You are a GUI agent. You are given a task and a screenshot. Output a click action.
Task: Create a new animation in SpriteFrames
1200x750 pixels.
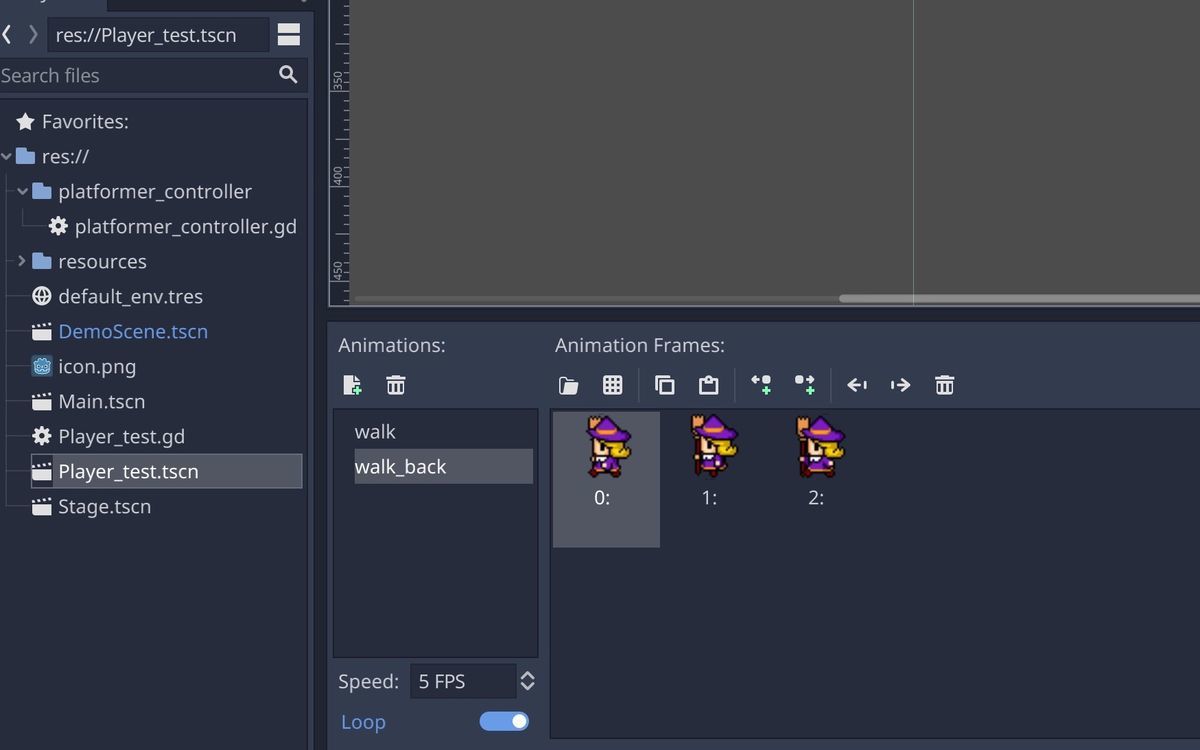coord(352,385)
